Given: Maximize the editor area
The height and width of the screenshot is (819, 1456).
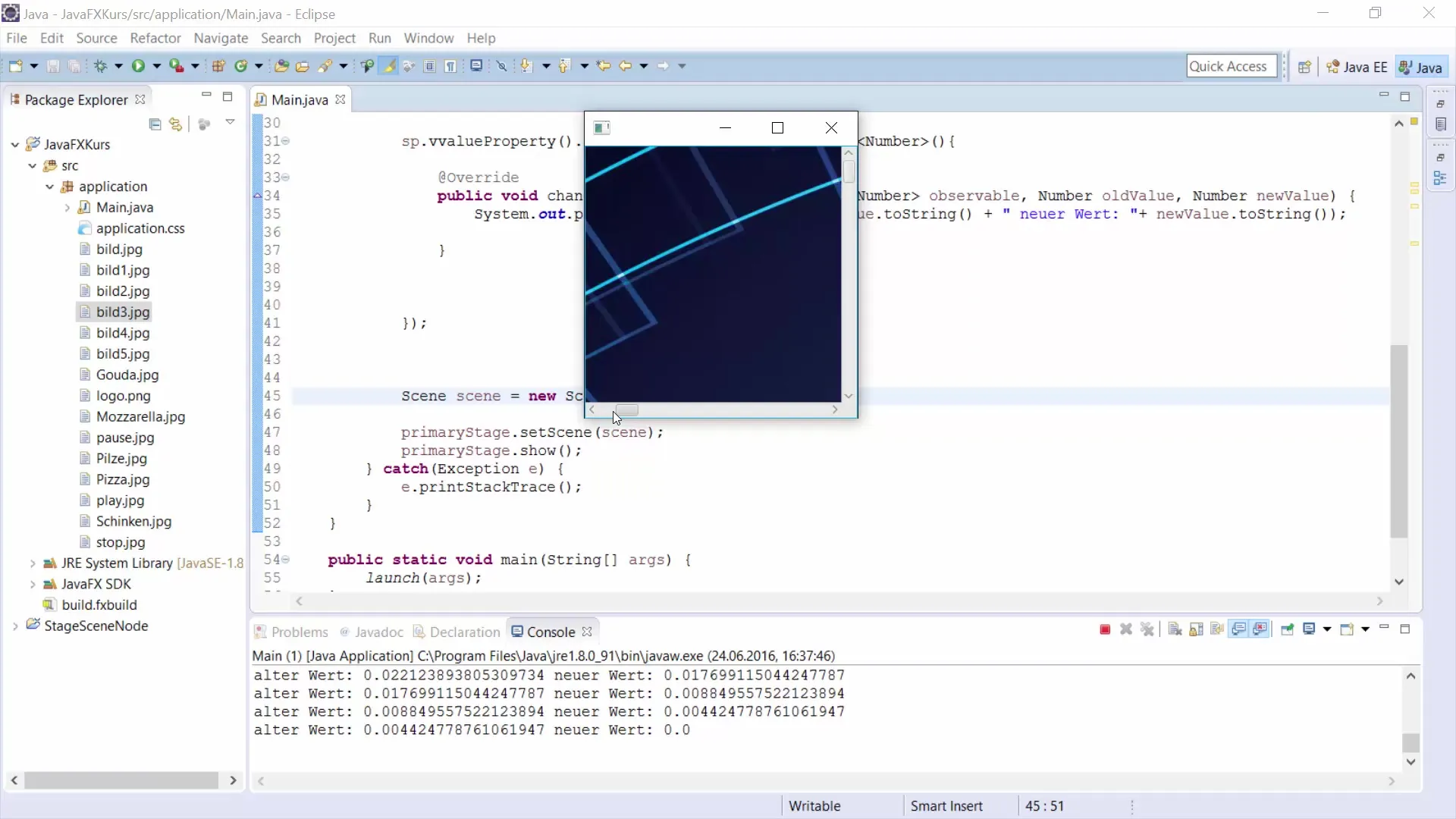Looking at the screenshot, I should click(1405, 96).
